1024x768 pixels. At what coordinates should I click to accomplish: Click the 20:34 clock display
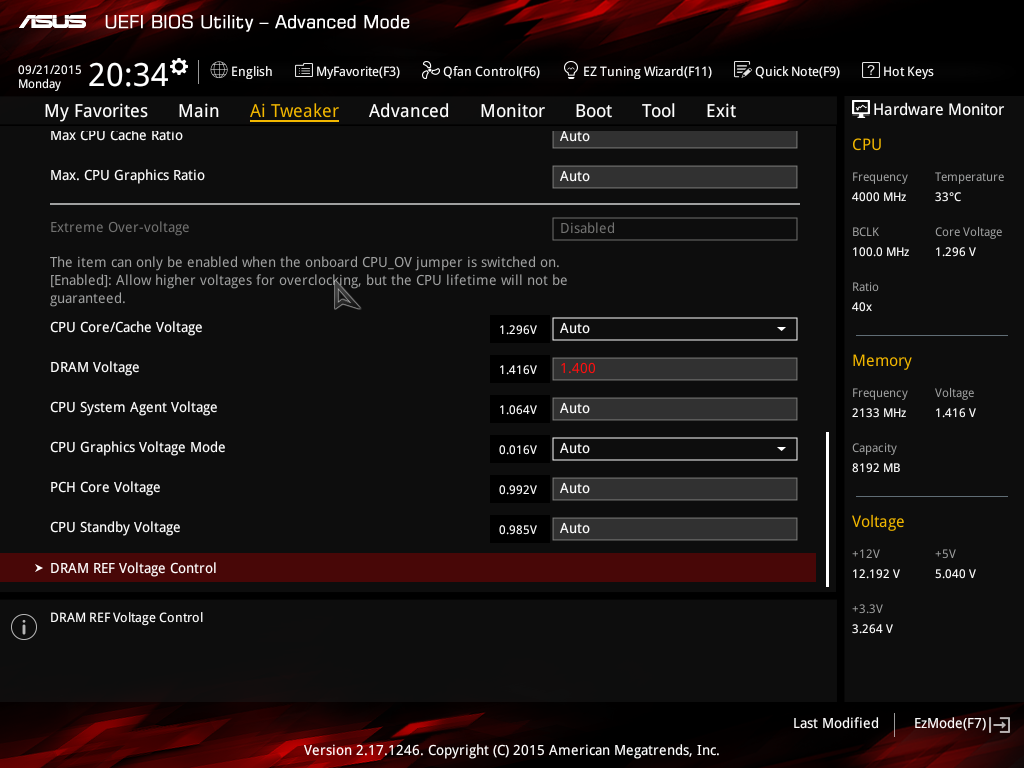128,75
